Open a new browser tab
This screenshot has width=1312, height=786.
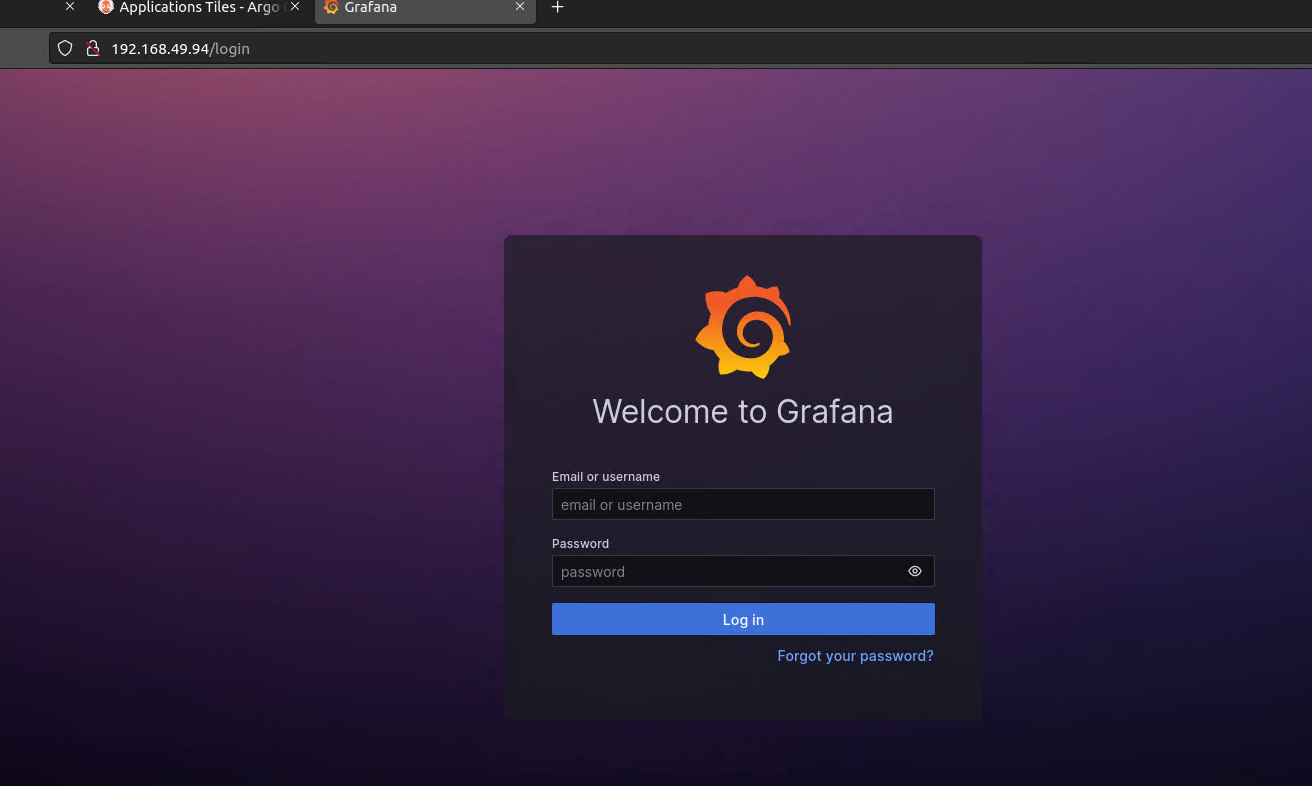[x=558, y=7]
